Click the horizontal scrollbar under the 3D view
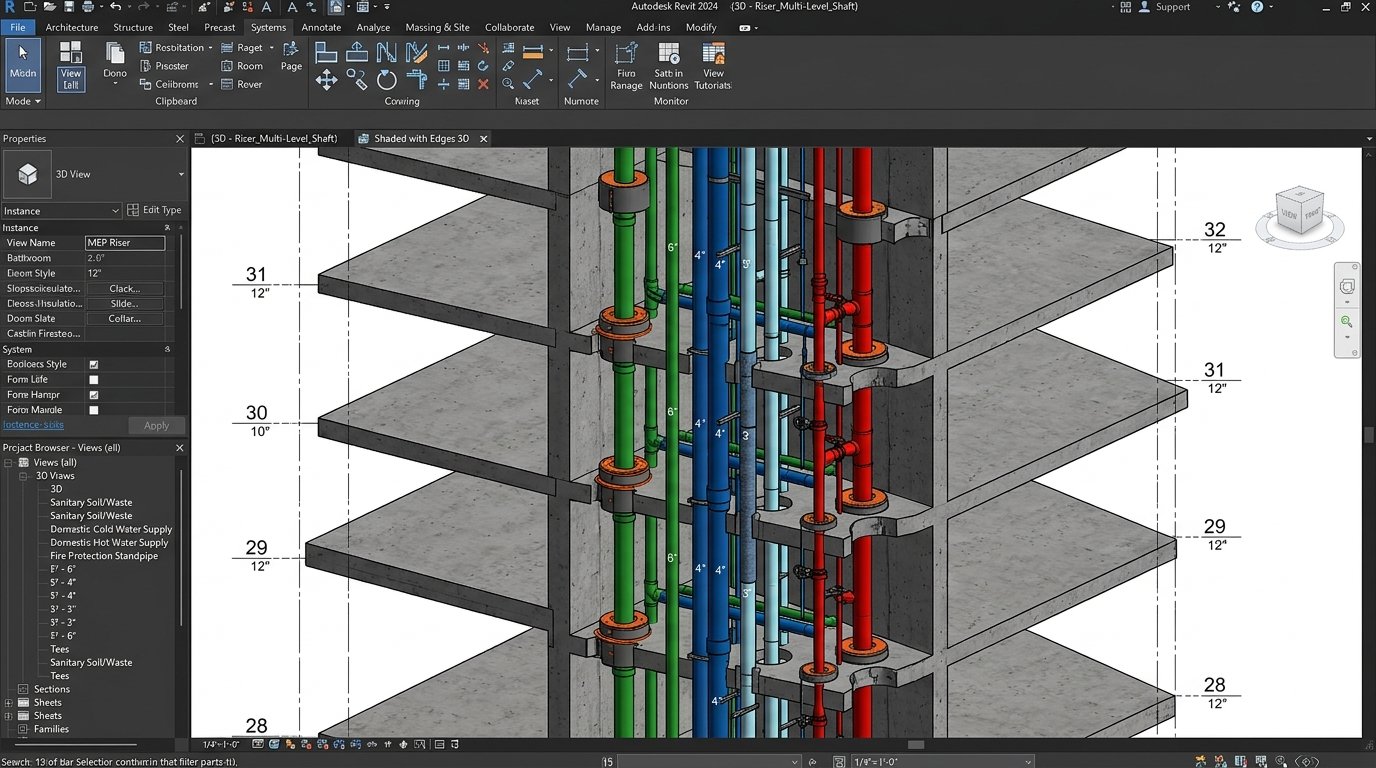 pos(915,745)
